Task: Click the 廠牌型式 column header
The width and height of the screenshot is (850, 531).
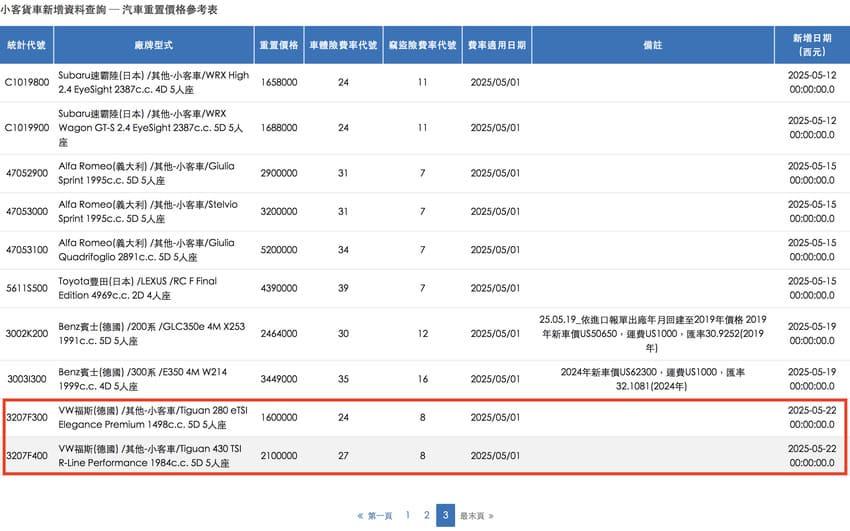Action: click(x=154, y=45)
